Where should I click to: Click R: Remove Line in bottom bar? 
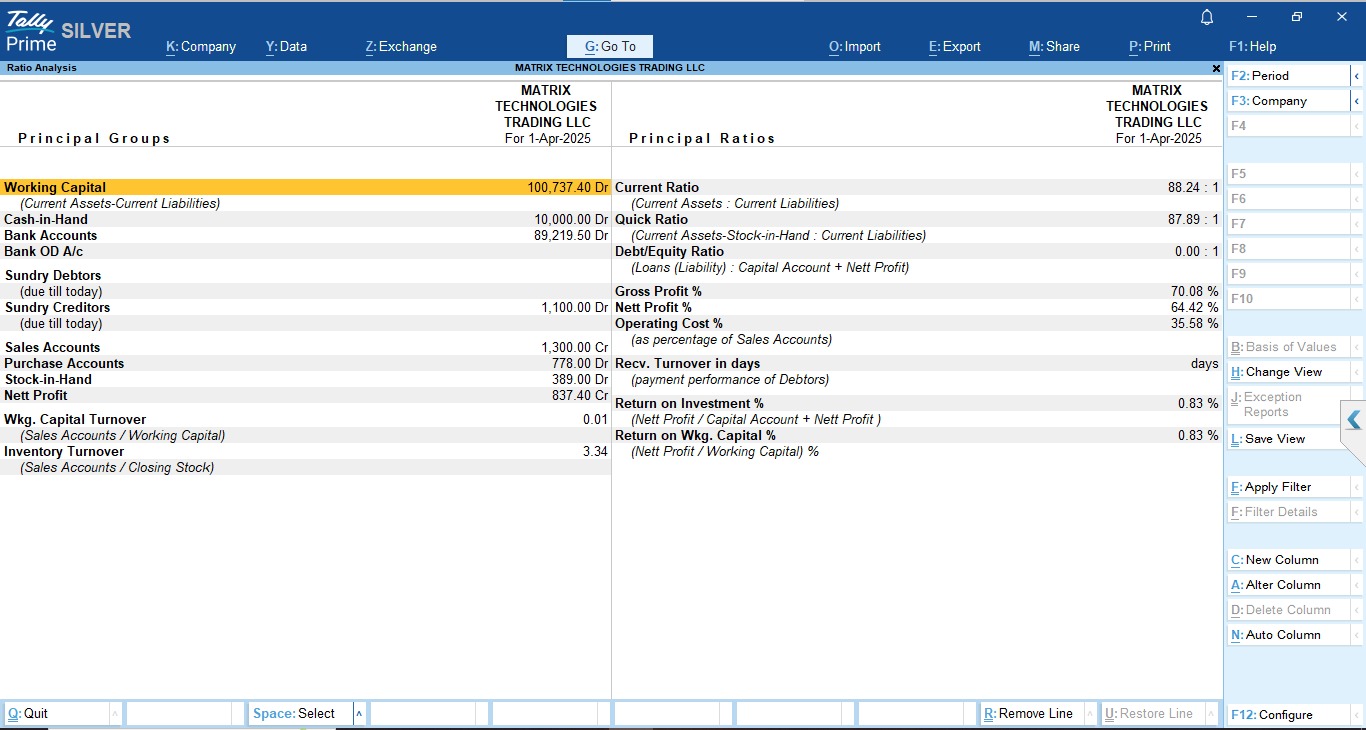1028,714
